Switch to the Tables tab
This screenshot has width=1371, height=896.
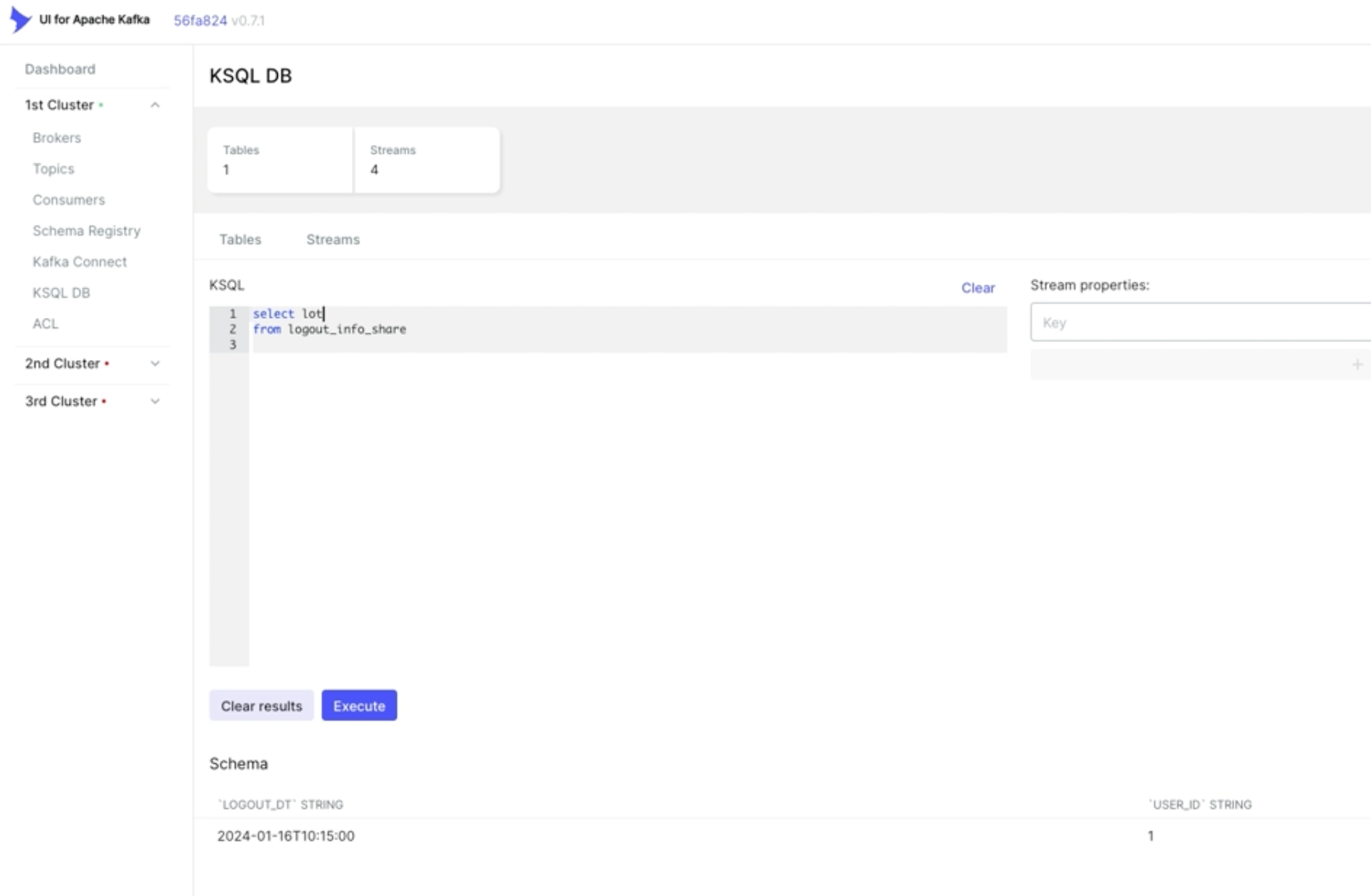[x=240, y=240]
